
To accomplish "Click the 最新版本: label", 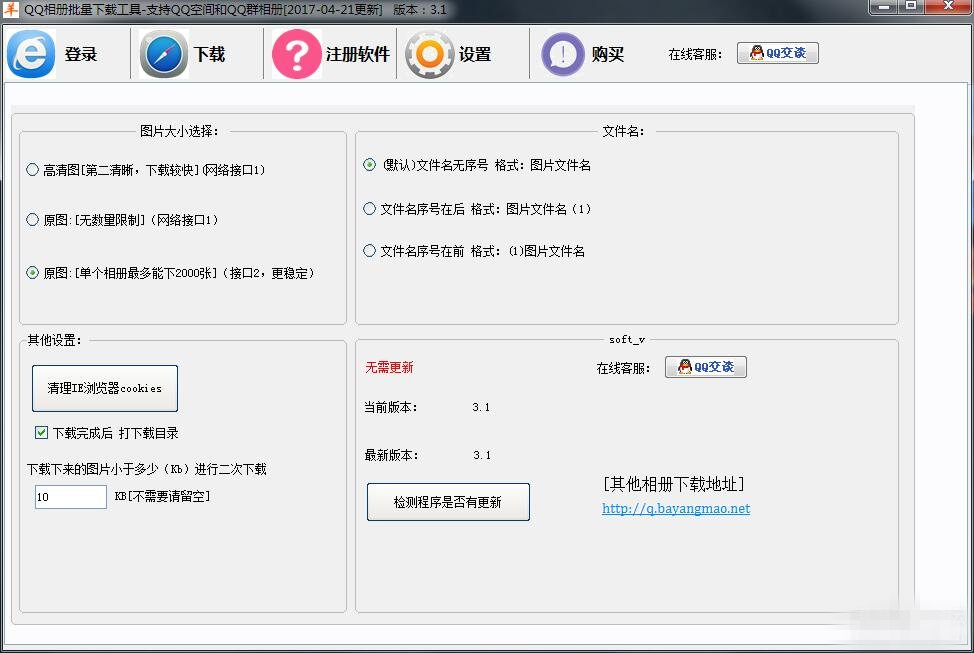I will (x=391, y=455).
